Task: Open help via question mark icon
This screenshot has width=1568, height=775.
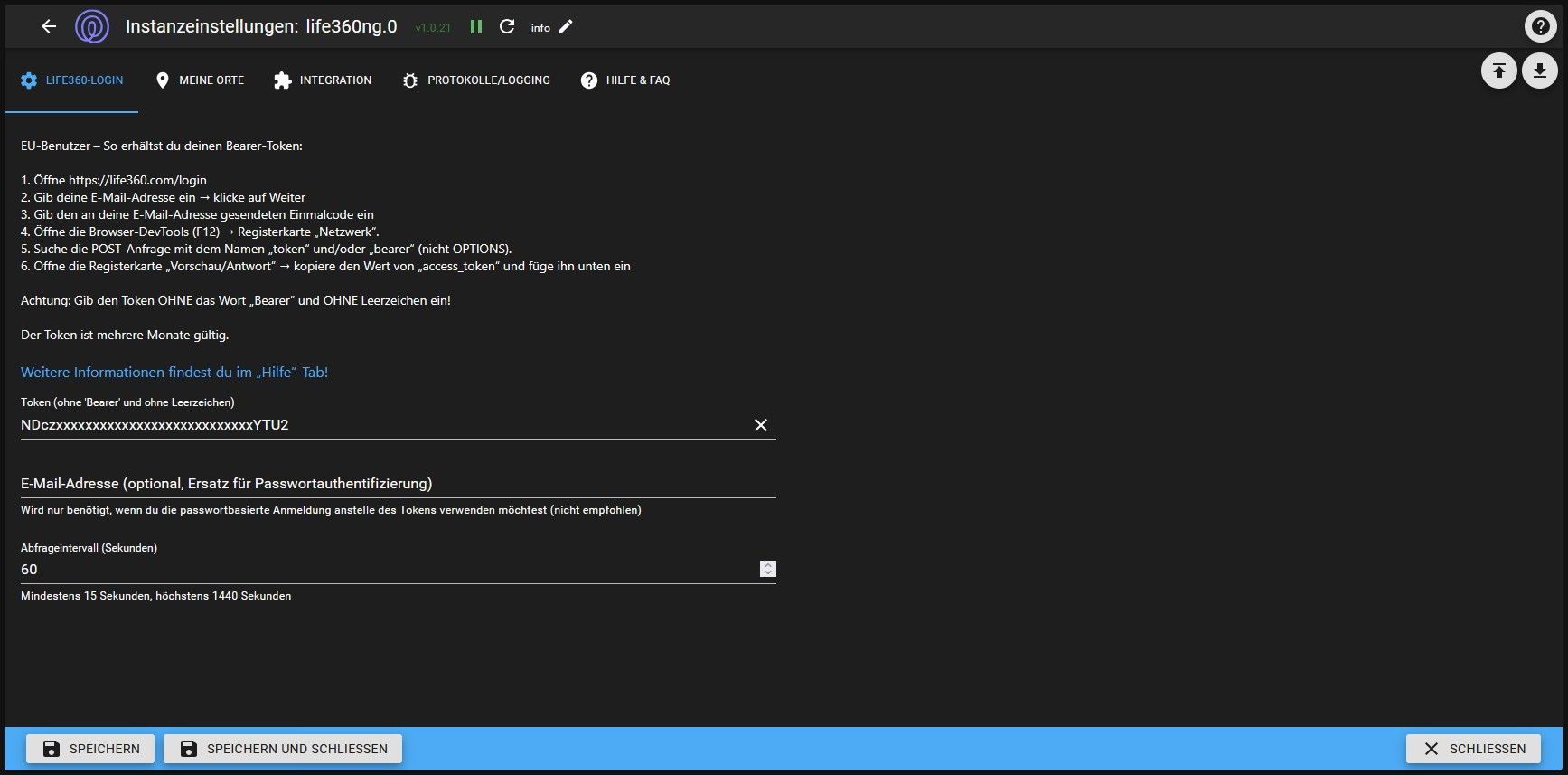Action: coord(1540,26)
